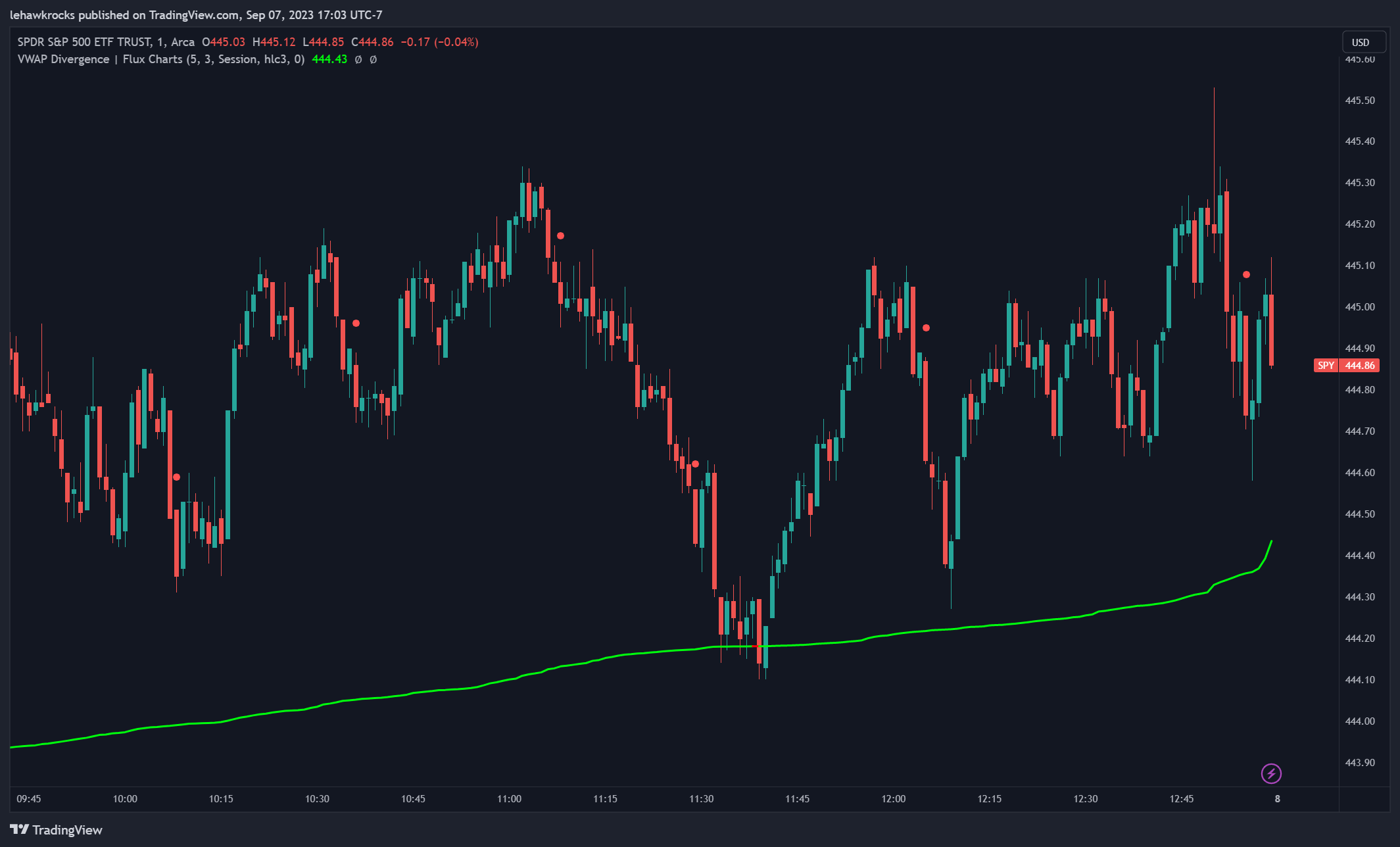Click the 444.60 price axis label

tap(1360, 472)
